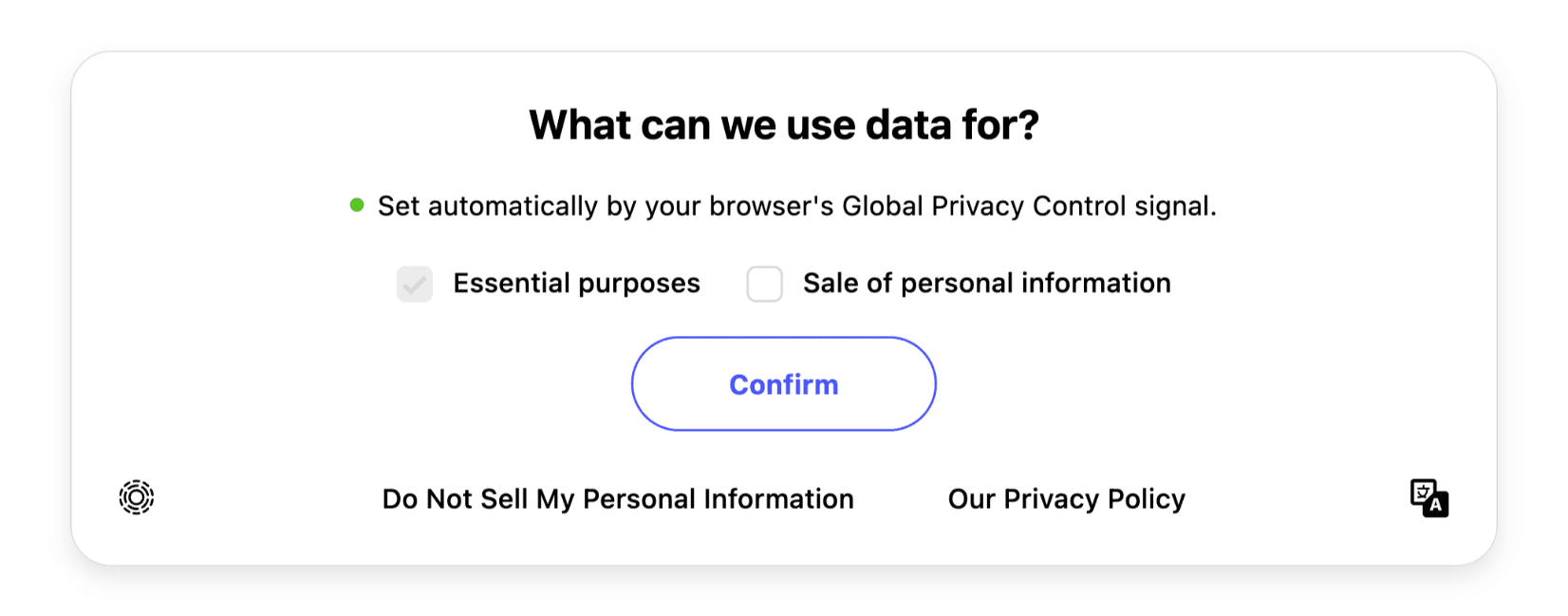Image resolution: width=1568 pixels, height=616 pixels.
Task: Click the checked Essential purposes checkbox
Action: point(414,283)
